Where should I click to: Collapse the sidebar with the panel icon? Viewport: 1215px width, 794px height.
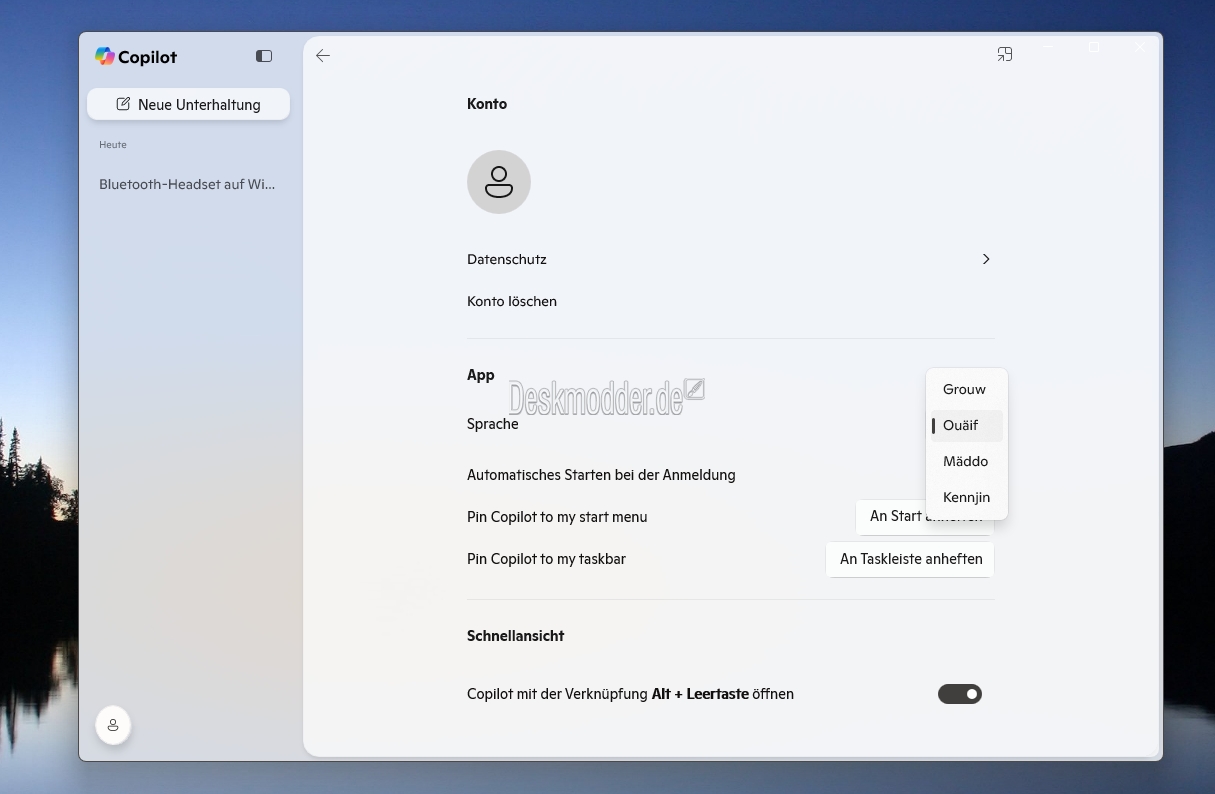pos(264,56)
